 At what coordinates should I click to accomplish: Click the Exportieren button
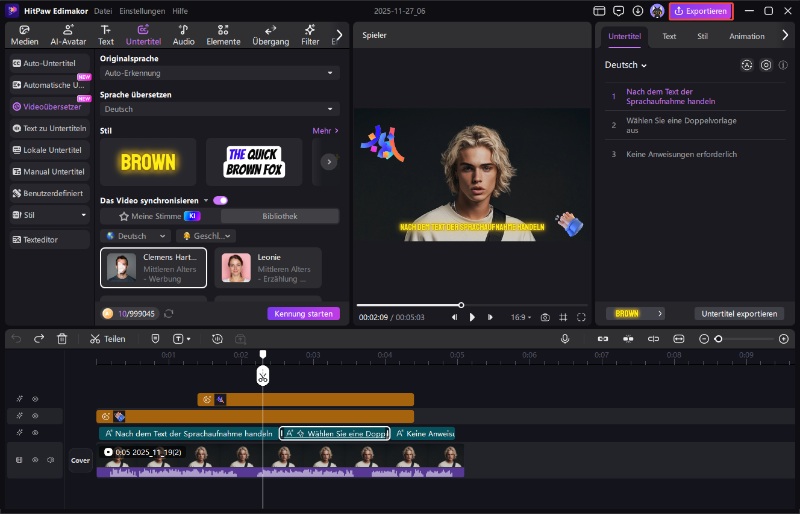tap(701, 11)
